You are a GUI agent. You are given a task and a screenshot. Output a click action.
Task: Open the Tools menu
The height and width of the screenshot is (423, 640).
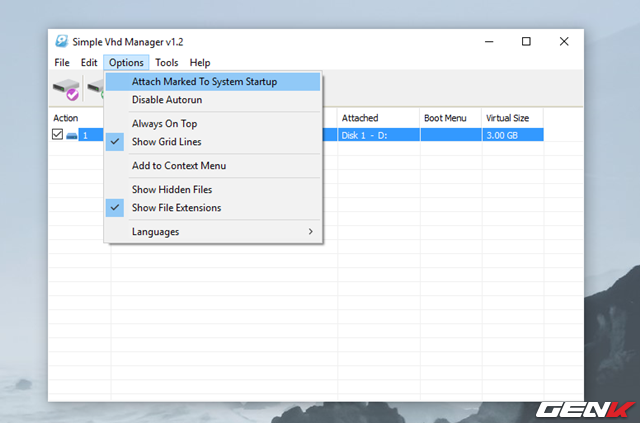pos(167,62)
